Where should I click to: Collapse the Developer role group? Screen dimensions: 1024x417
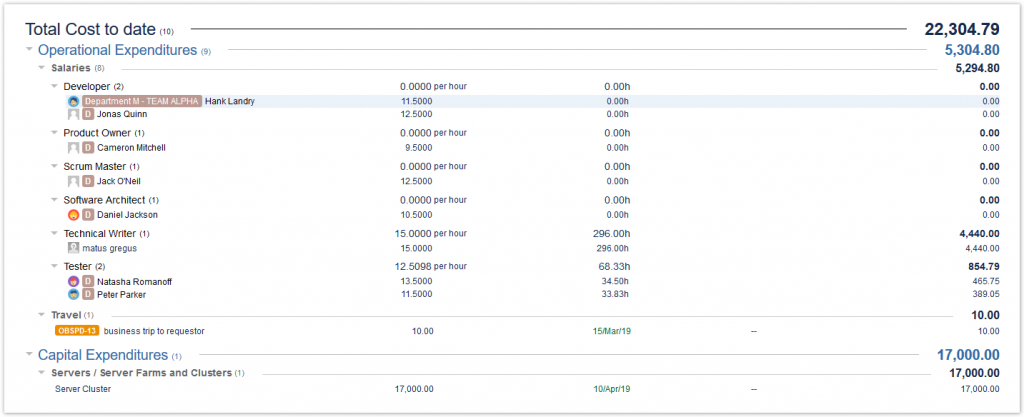(x=54, y=87)
